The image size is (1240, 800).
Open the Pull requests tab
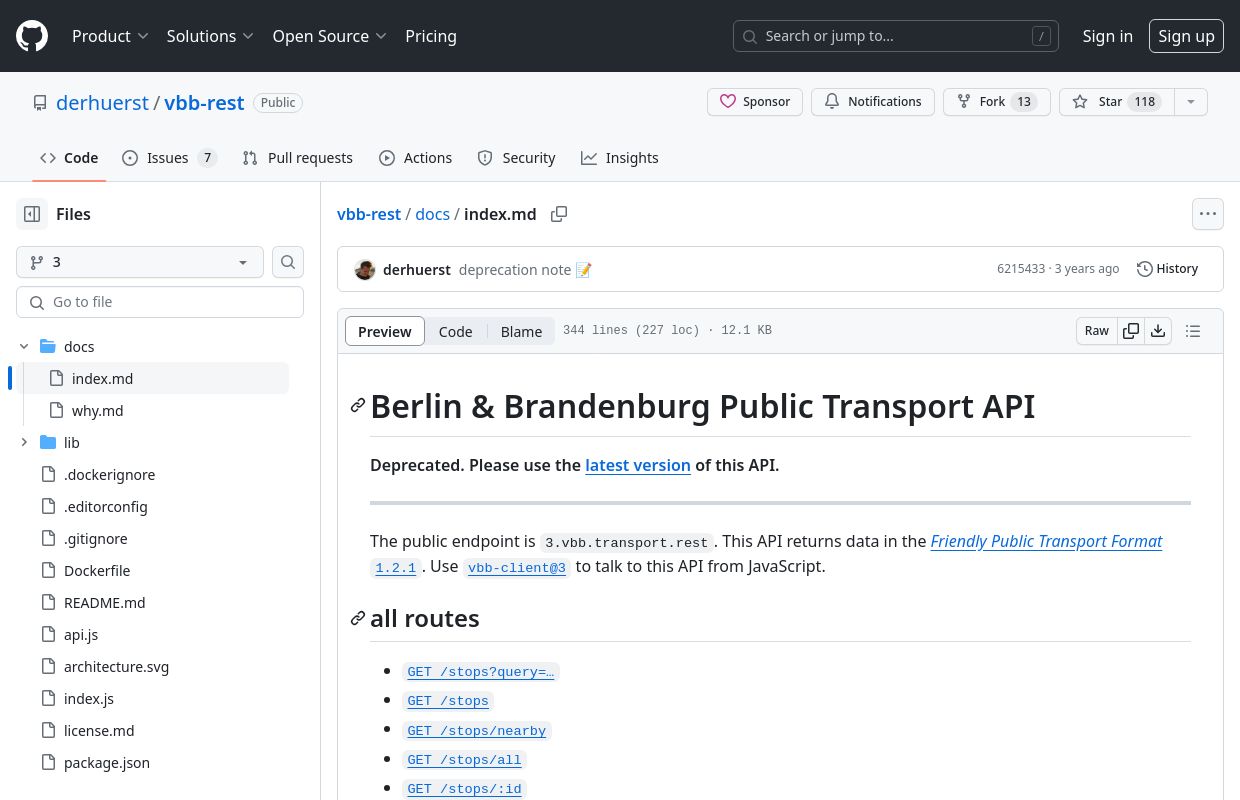297,158
